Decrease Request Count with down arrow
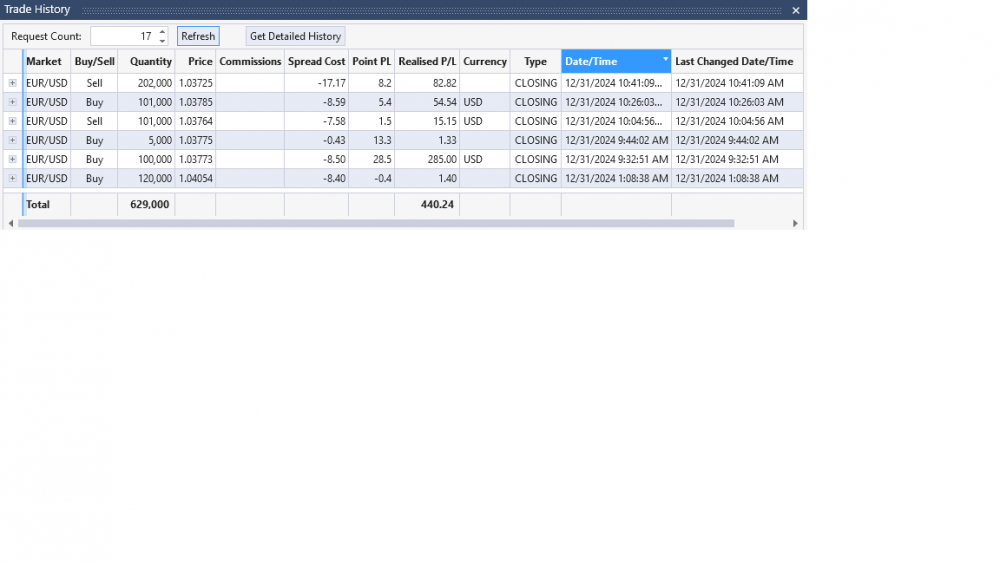Screen dimensions: 1000x562 [162, 41]
